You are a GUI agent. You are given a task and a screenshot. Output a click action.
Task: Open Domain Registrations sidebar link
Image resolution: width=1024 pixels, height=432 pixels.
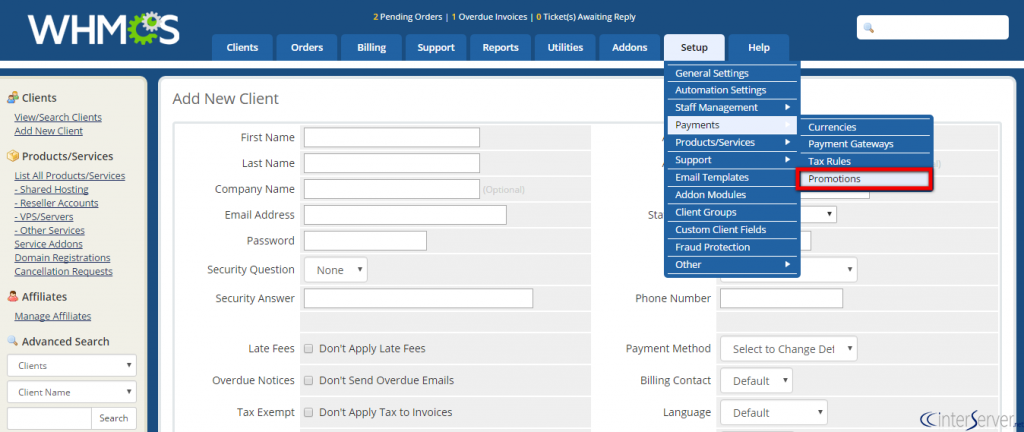(62, 258)
